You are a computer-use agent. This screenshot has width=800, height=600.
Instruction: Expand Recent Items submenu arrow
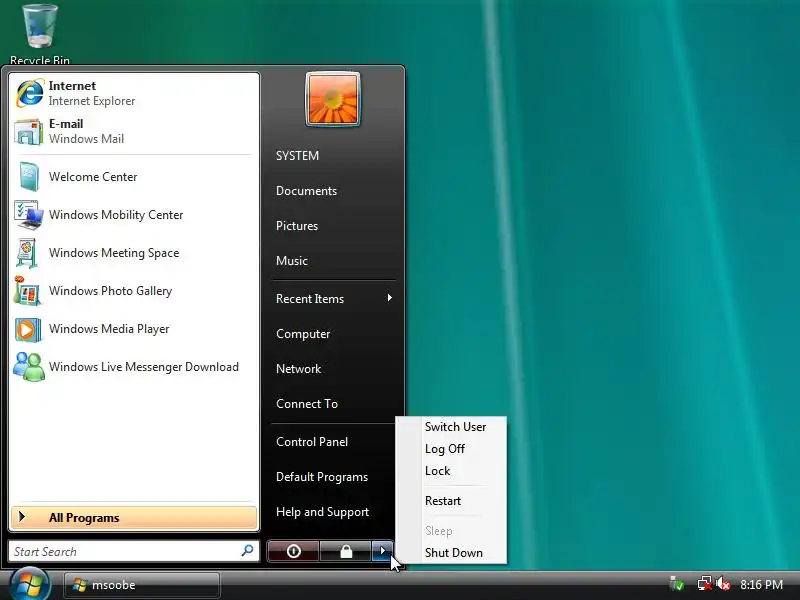(390, 298)
